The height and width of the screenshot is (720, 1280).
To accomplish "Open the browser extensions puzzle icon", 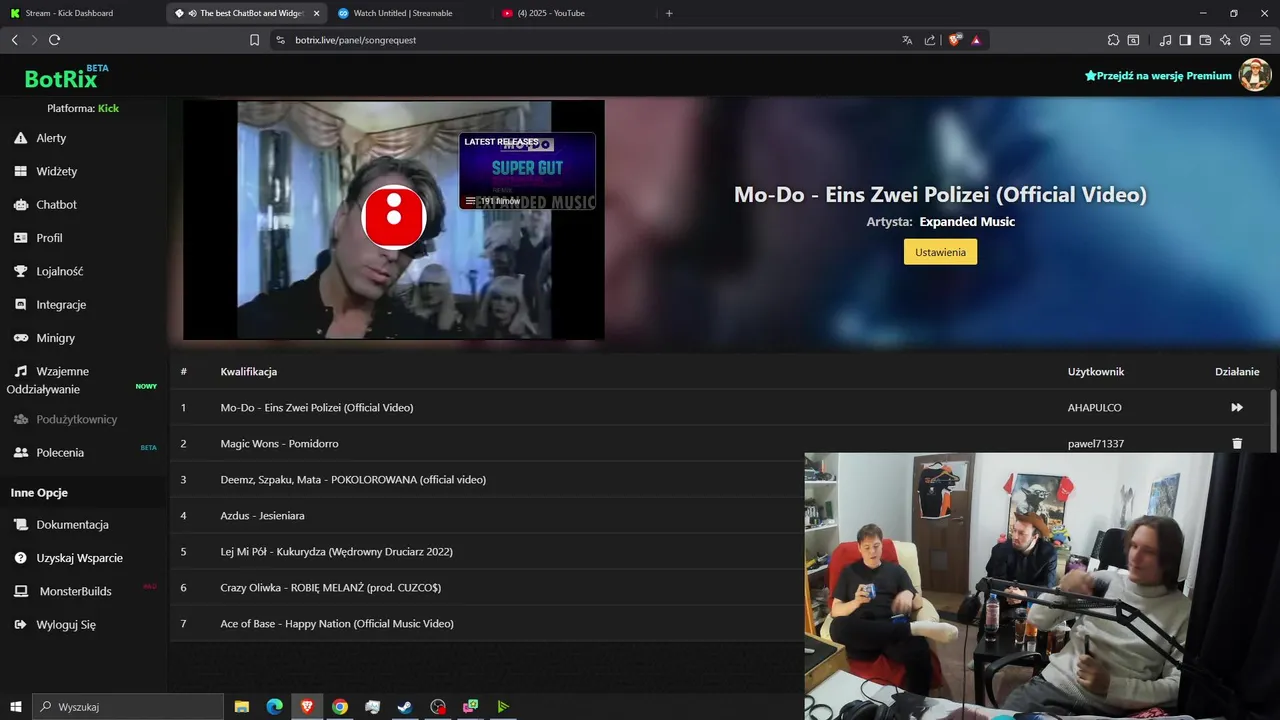I will tap(1113, 40).
